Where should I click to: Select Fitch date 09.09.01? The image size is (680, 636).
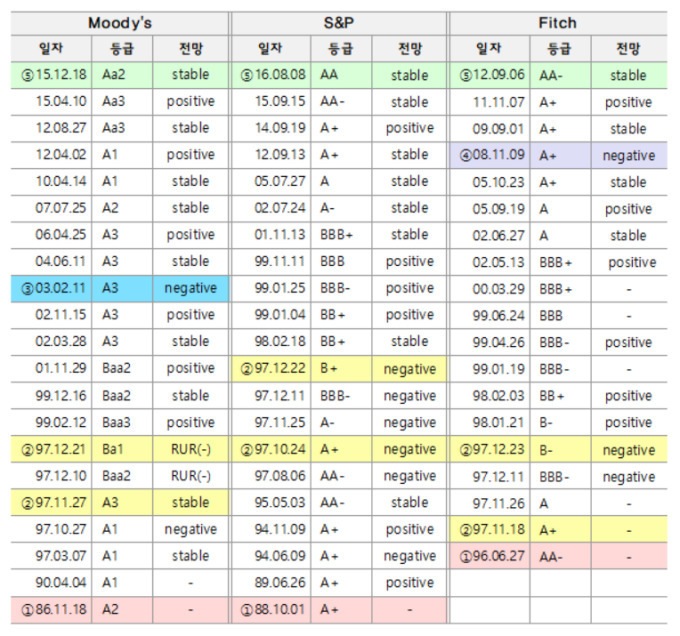tap(499, 129)
